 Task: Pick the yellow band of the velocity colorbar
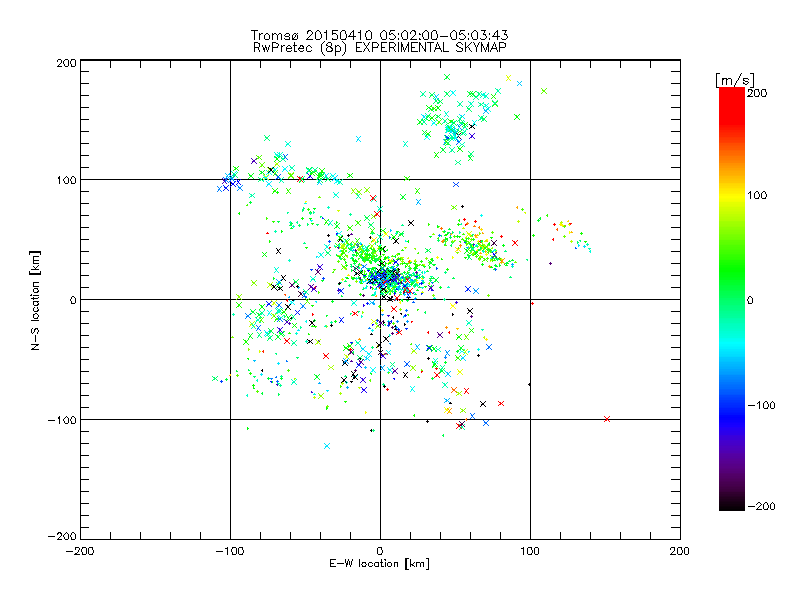click(732, 196)
